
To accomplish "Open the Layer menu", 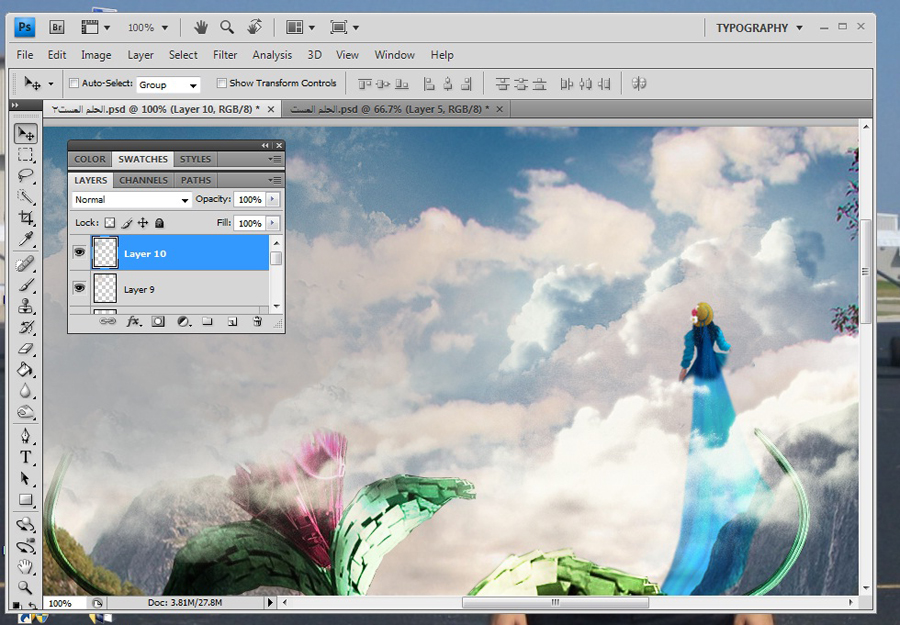I will coord(140,55).
